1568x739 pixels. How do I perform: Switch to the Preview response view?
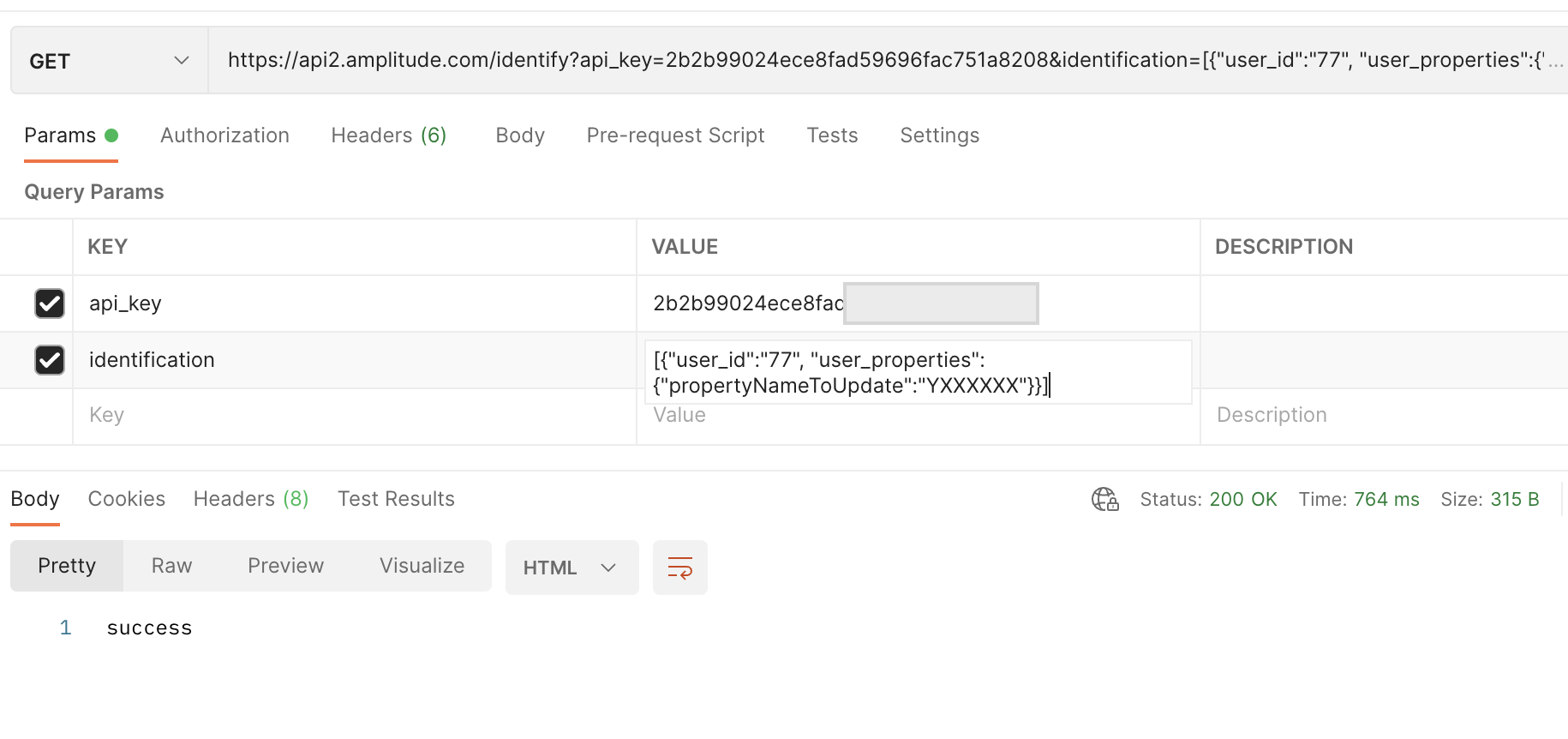[285, 566]
